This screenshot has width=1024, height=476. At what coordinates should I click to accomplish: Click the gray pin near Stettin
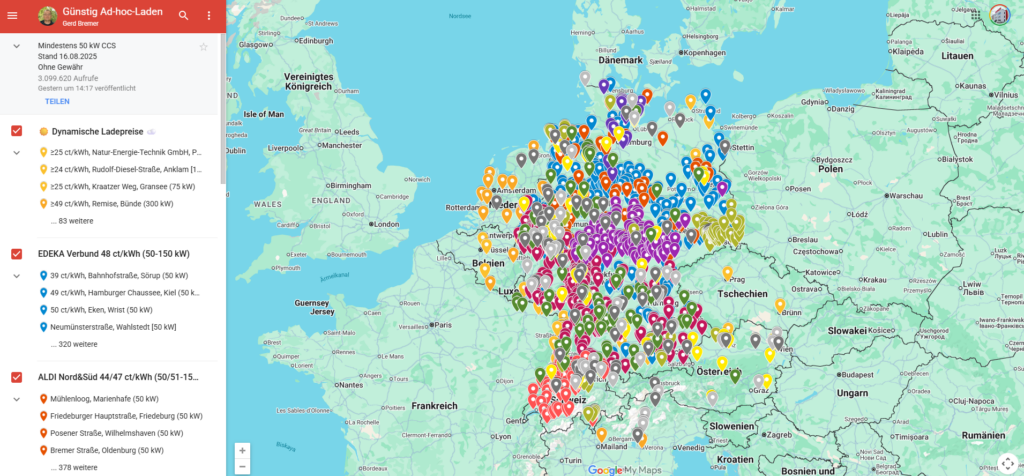tap(724, 146)
